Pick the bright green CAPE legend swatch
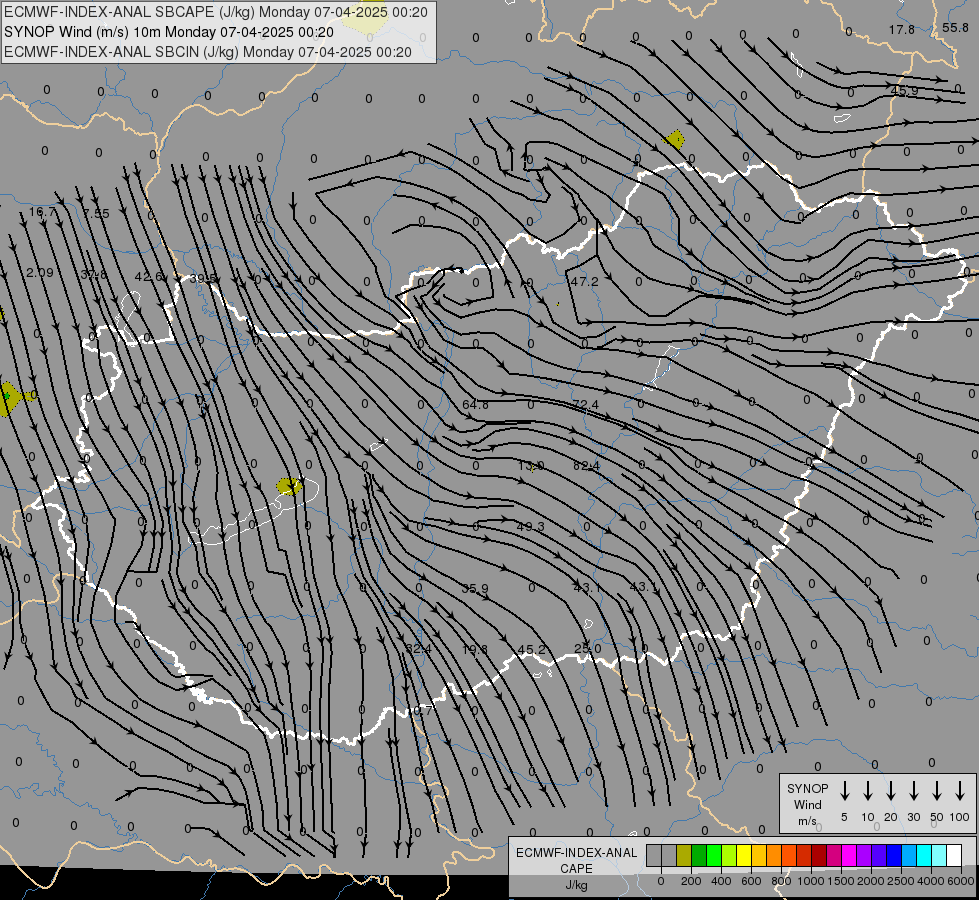979x900 pixels. pyautogui.click(x=714, y=855)
